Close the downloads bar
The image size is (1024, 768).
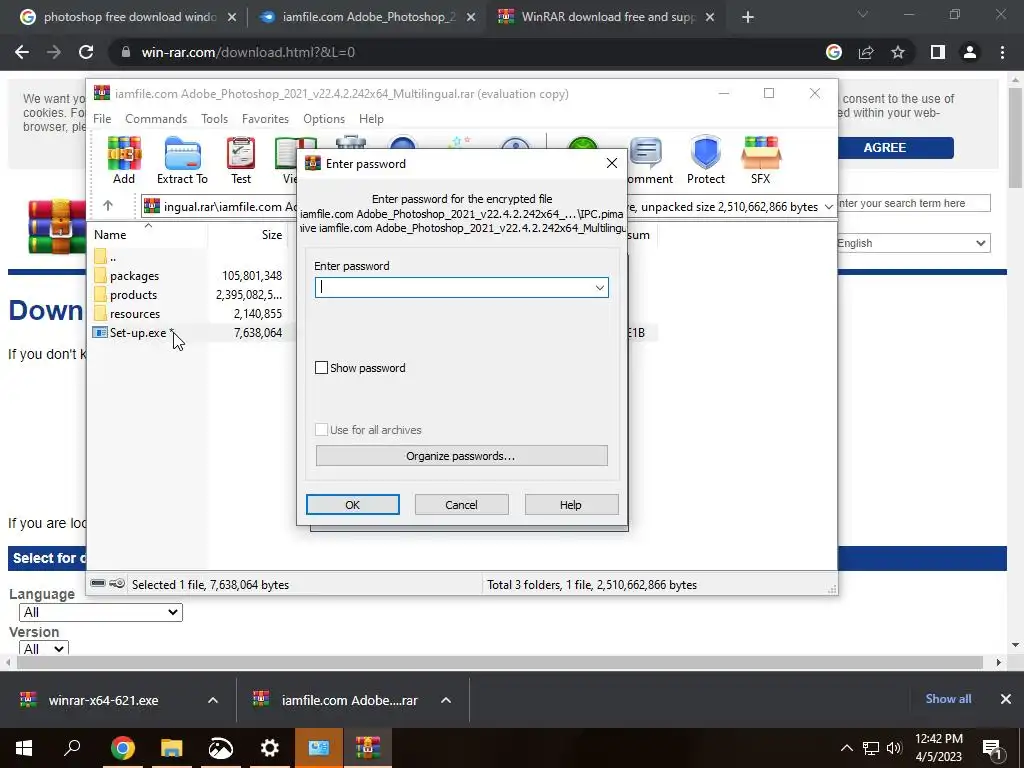click(x=1006, y=699)
